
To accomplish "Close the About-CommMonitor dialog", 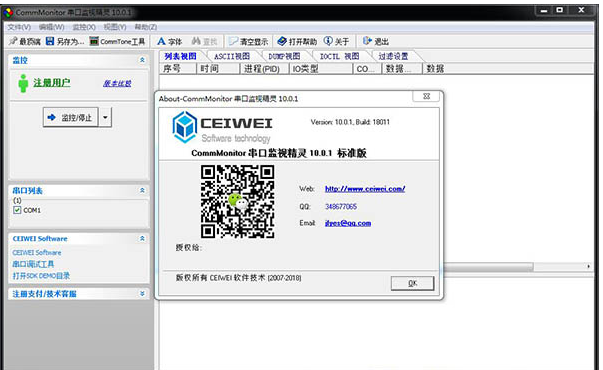I will coord(426,96).
